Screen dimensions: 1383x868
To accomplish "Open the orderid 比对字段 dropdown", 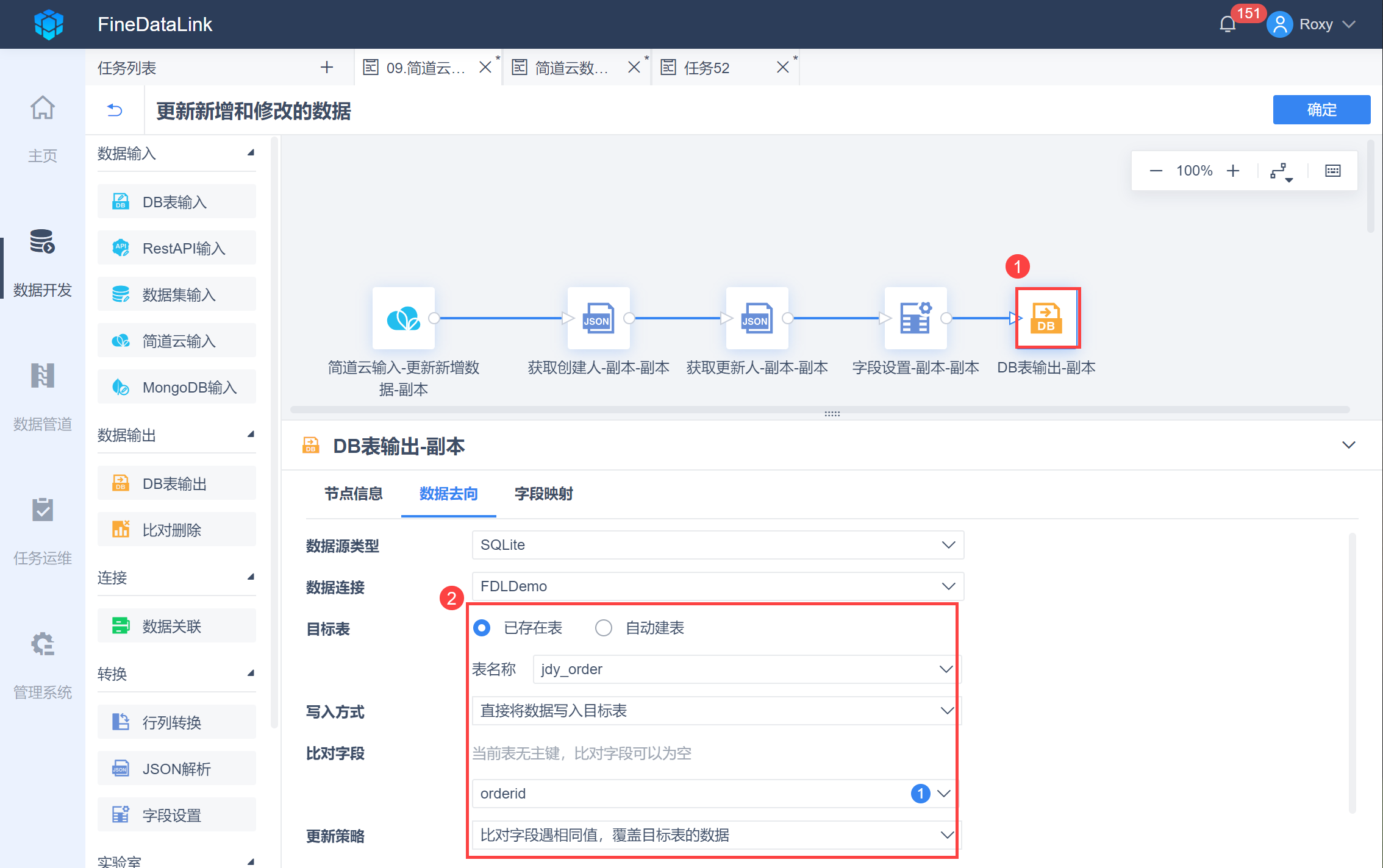I will [715, 794].
